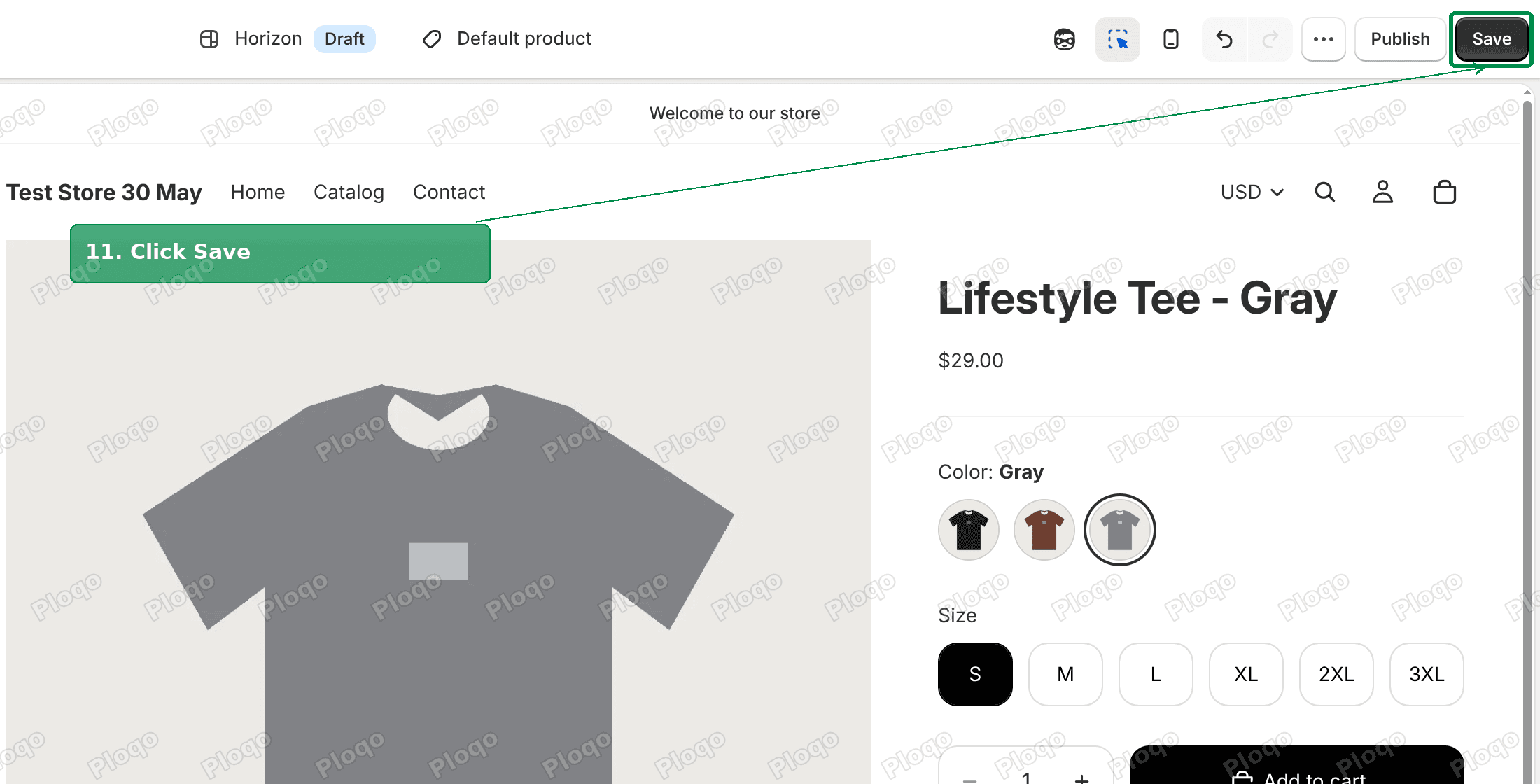This screenshot has height=784, width=1540.
Task: Open the three-dot more actions menu
Action: coord(1324,39)
